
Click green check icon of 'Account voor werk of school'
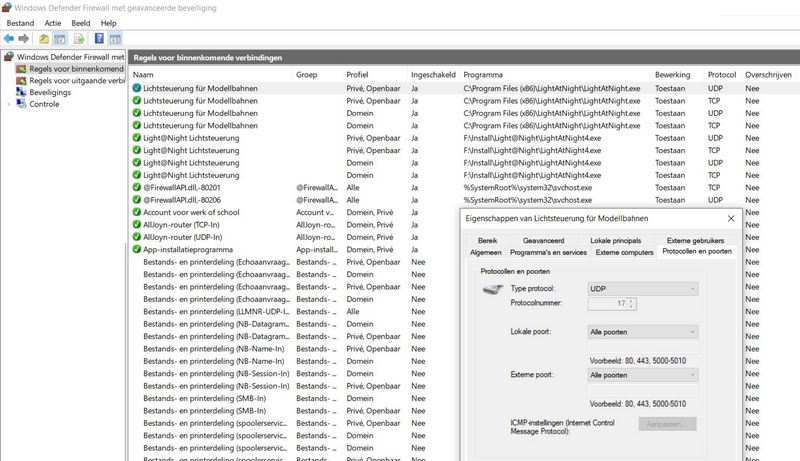(137, 212)
